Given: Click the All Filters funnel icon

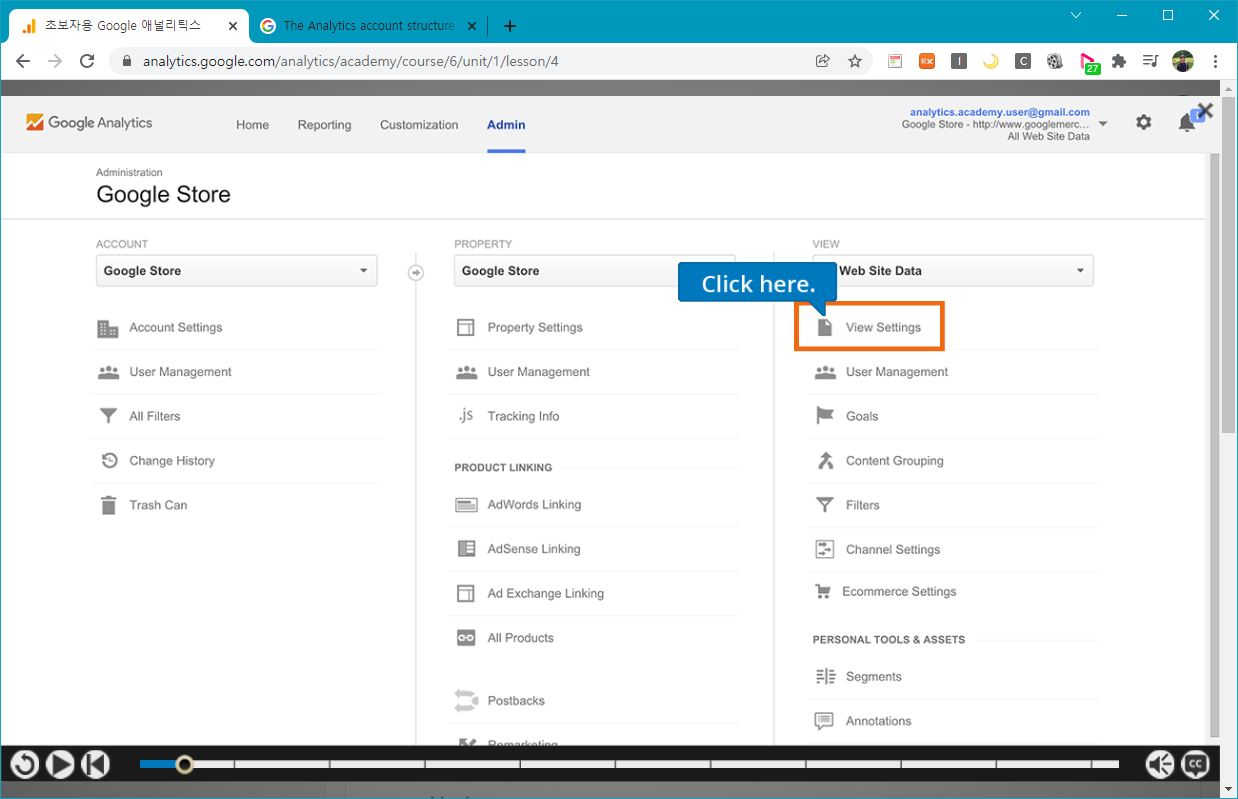Looking at the screenshot, I should click(108, 416).
